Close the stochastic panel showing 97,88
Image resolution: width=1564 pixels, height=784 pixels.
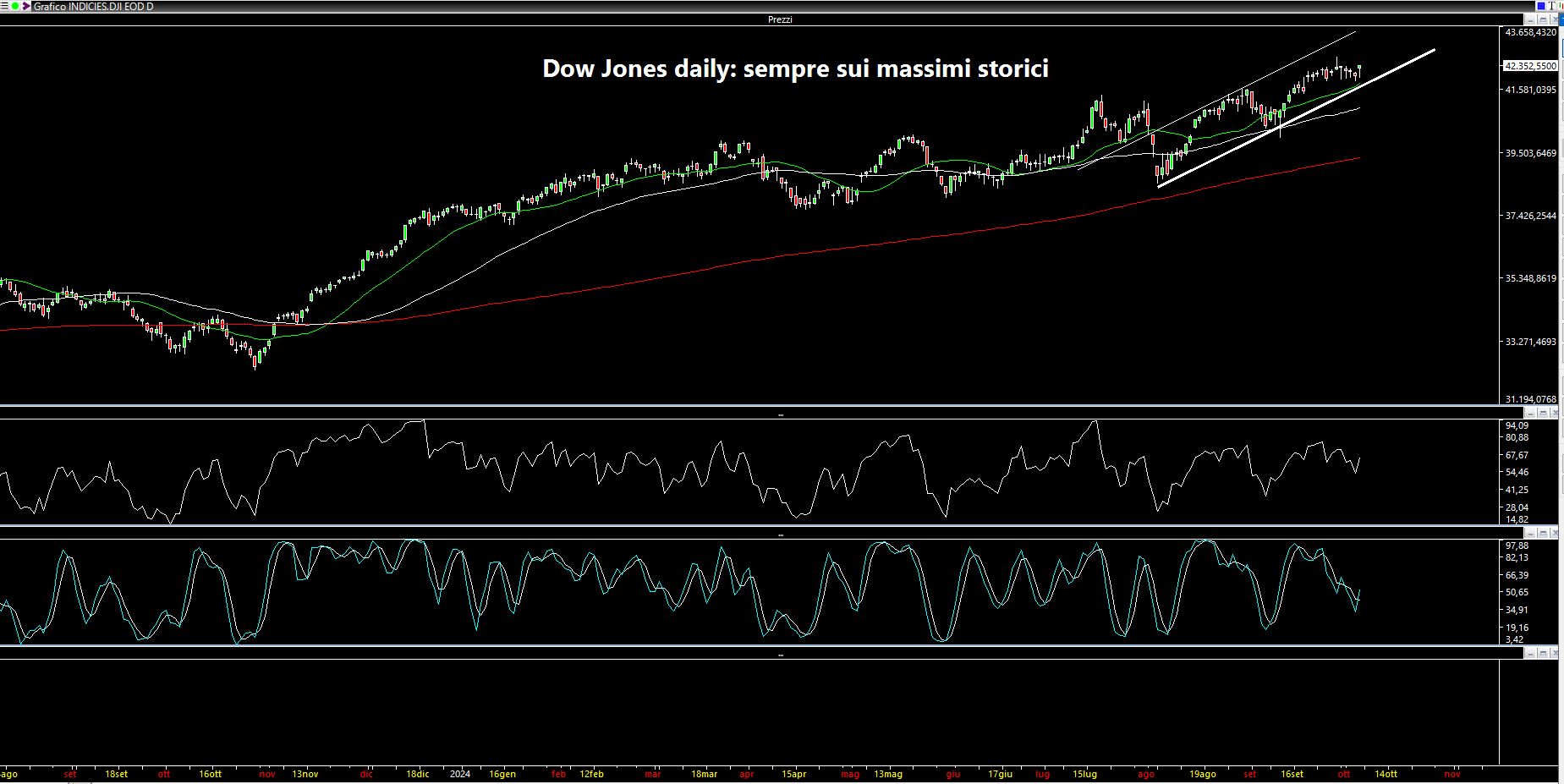coord(1555,533)
